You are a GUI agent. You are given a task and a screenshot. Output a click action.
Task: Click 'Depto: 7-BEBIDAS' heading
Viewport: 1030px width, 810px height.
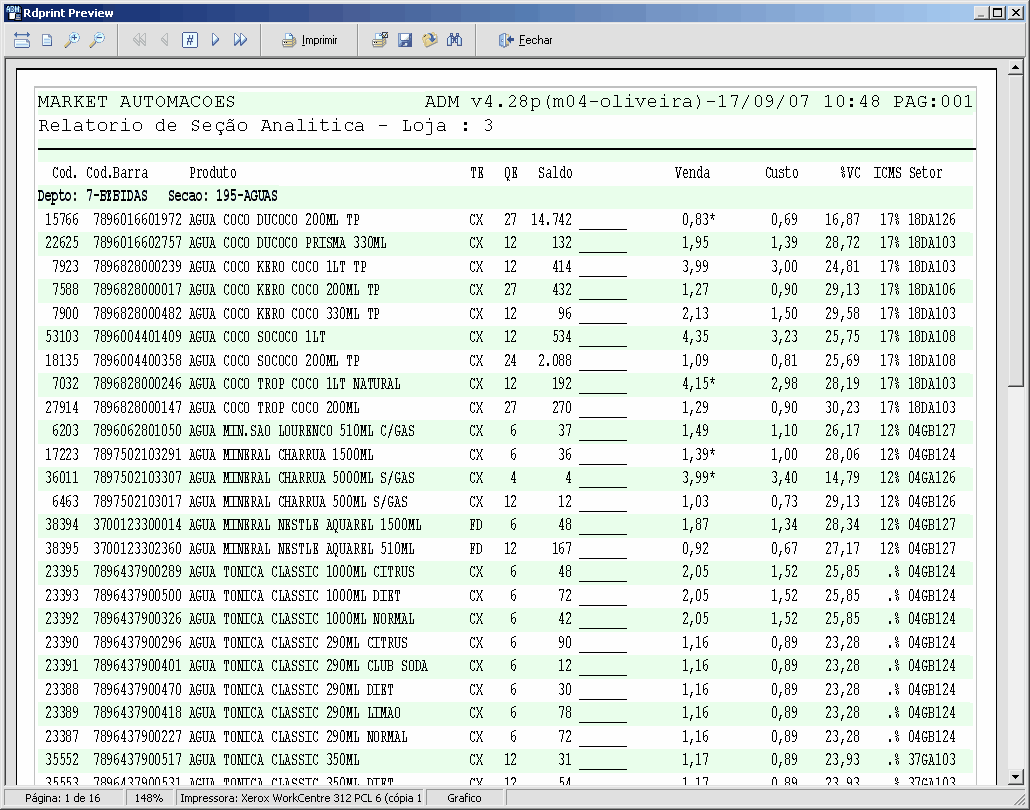(x=93, y=196)
